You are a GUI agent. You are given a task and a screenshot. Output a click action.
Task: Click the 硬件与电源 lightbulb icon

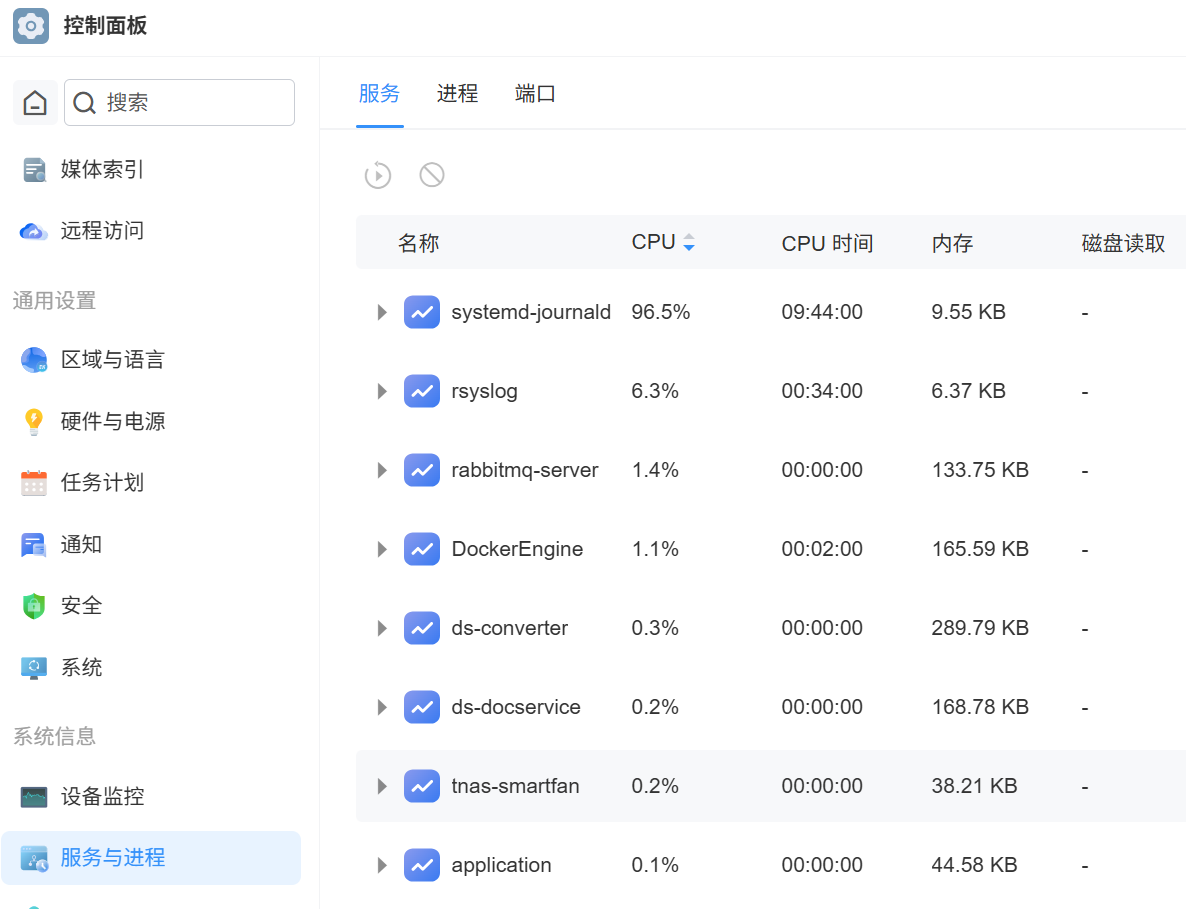tap(34, 421)
